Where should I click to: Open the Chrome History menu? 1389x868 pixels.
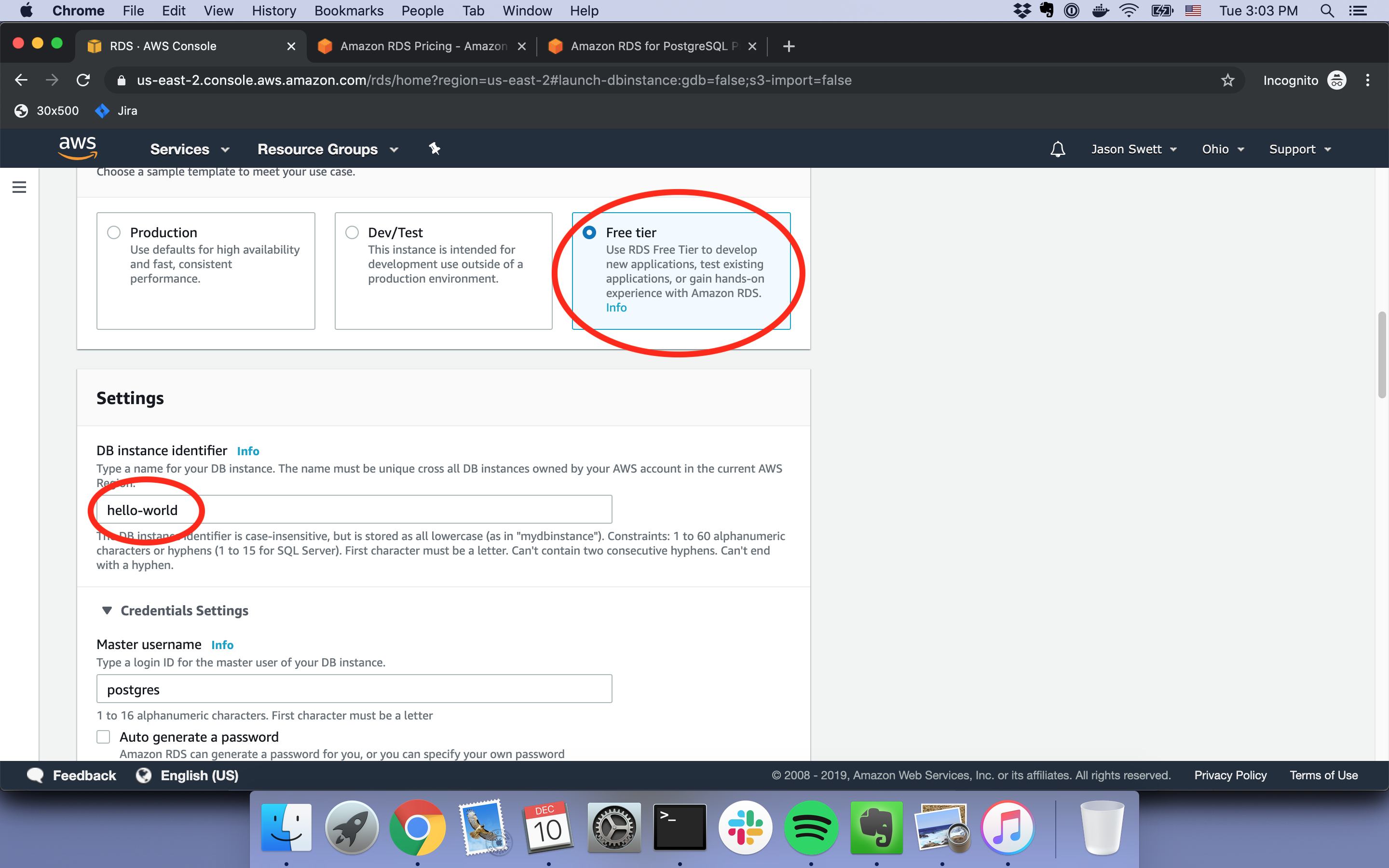(x=274, y=11)
